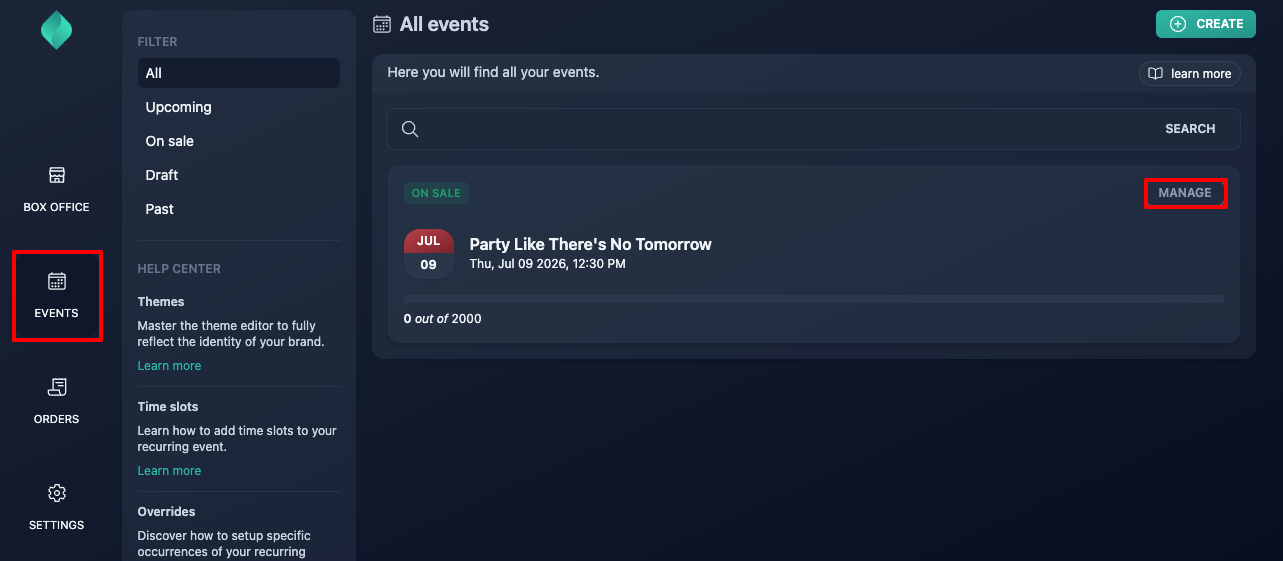This screenshot has height=561, width=1283.
Task: Open the Settings gear icon
Action: [x=57, y=493]
